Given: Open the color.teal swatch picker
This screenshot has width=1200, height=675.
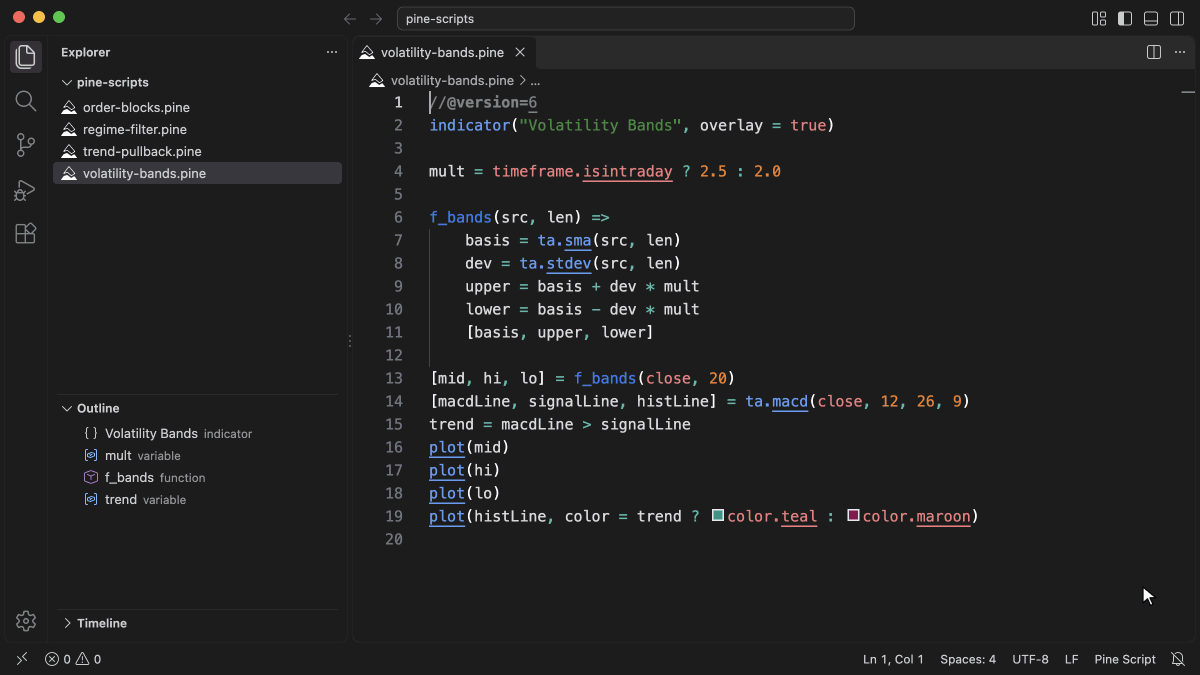Looking at the screenshot, I should click(718, 516).
